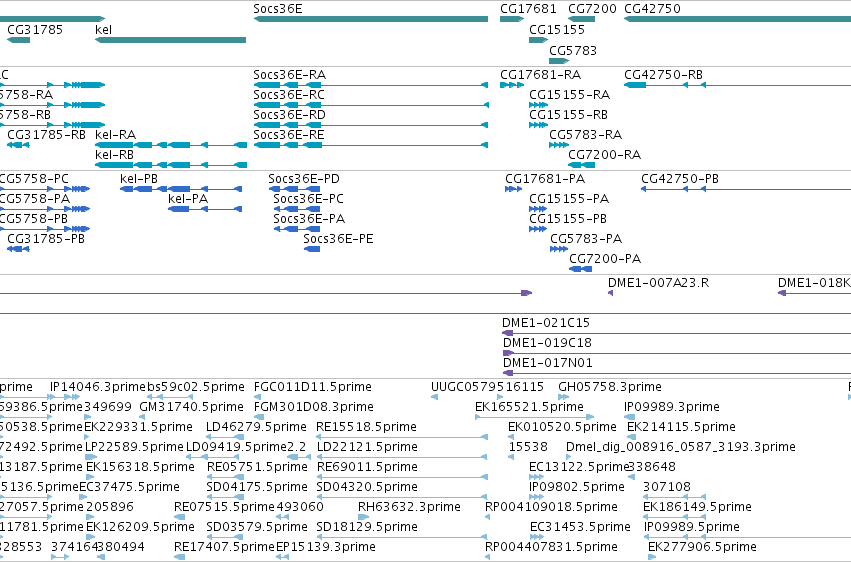Open the Socs36E-RC transcript label

289,94
